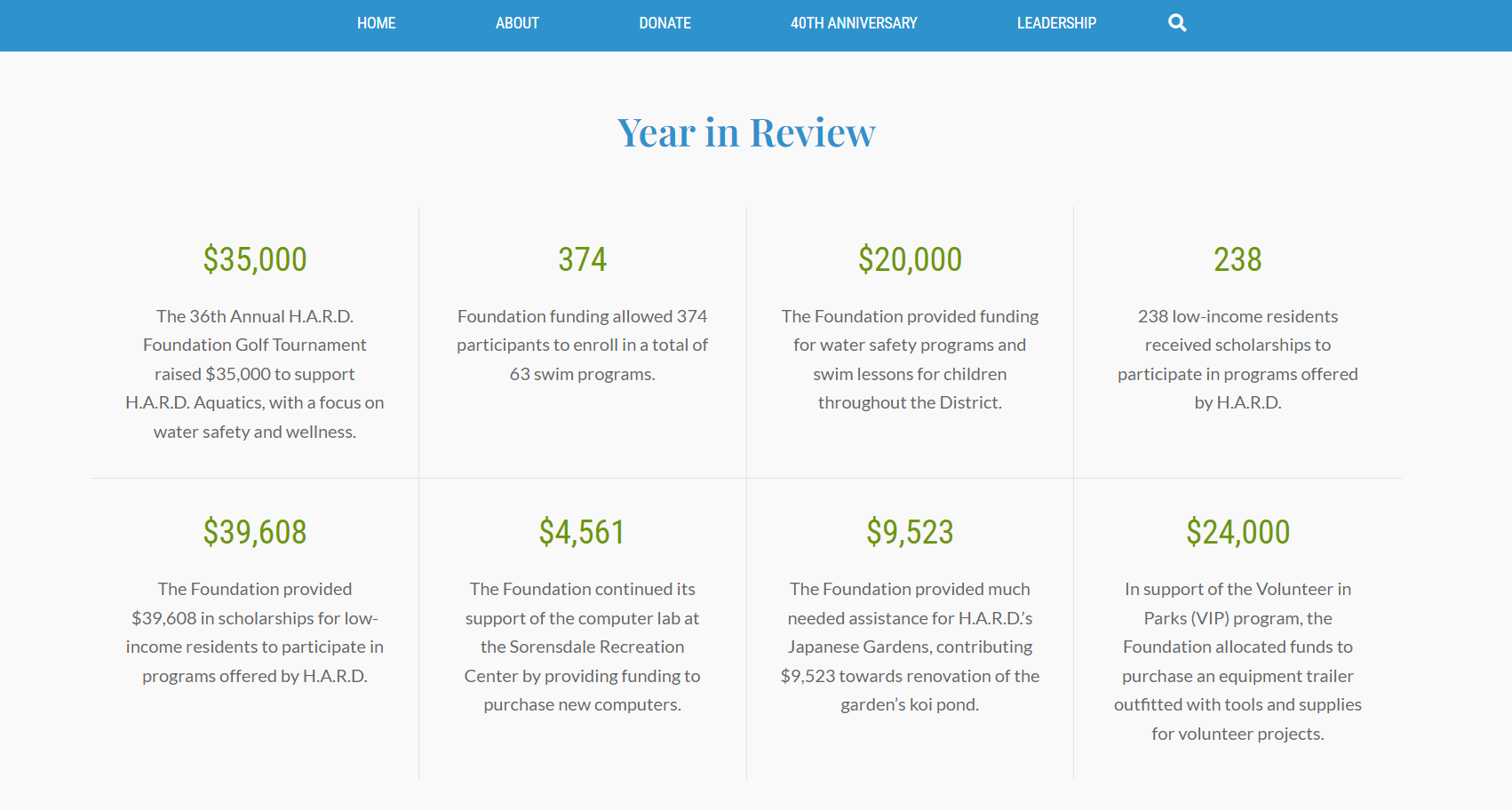This screenshot has width=1512, height=810.
Task: Click the equipment trailer description paragraph
Action: (x=1237, y=661)
